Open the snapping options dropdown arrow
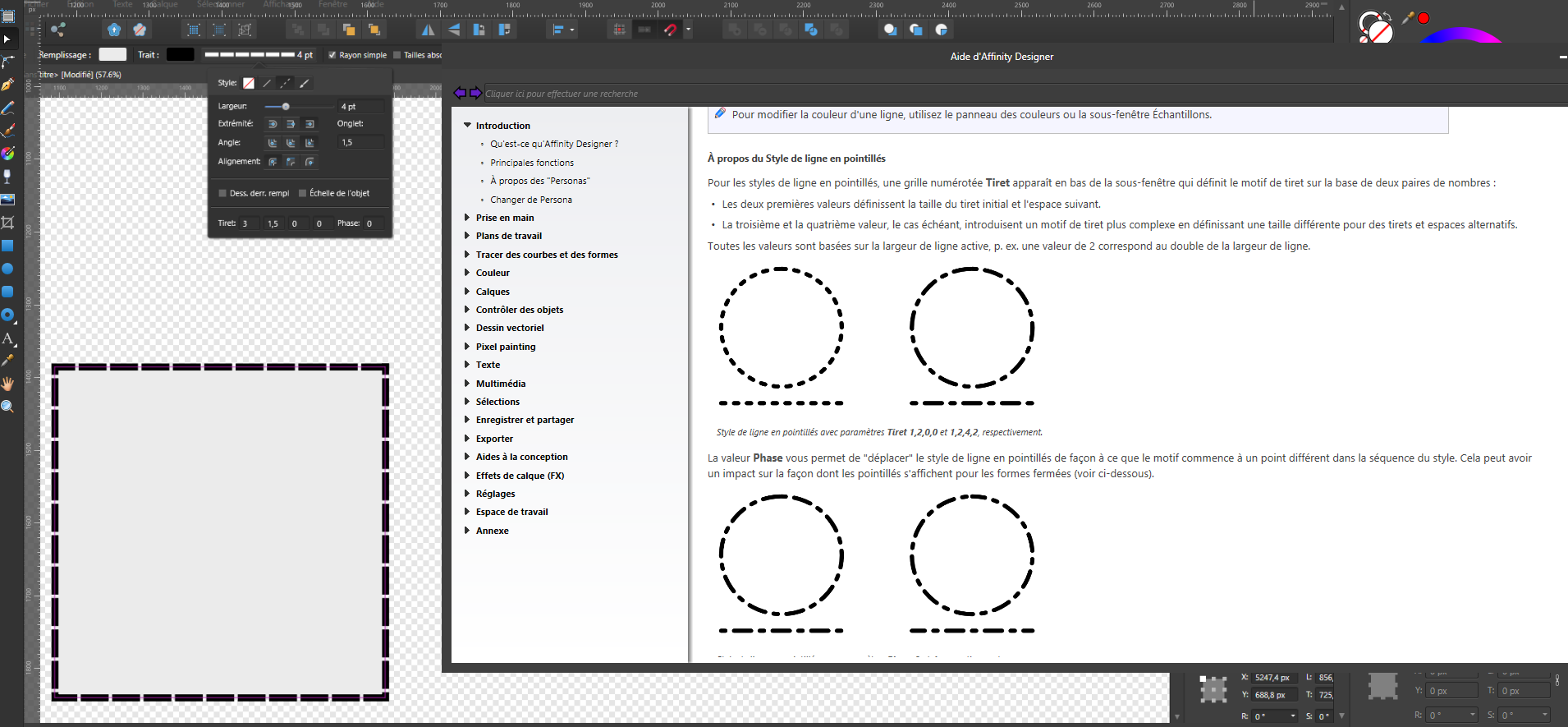This screenshot has height=727, width=1568. [688, 30]
